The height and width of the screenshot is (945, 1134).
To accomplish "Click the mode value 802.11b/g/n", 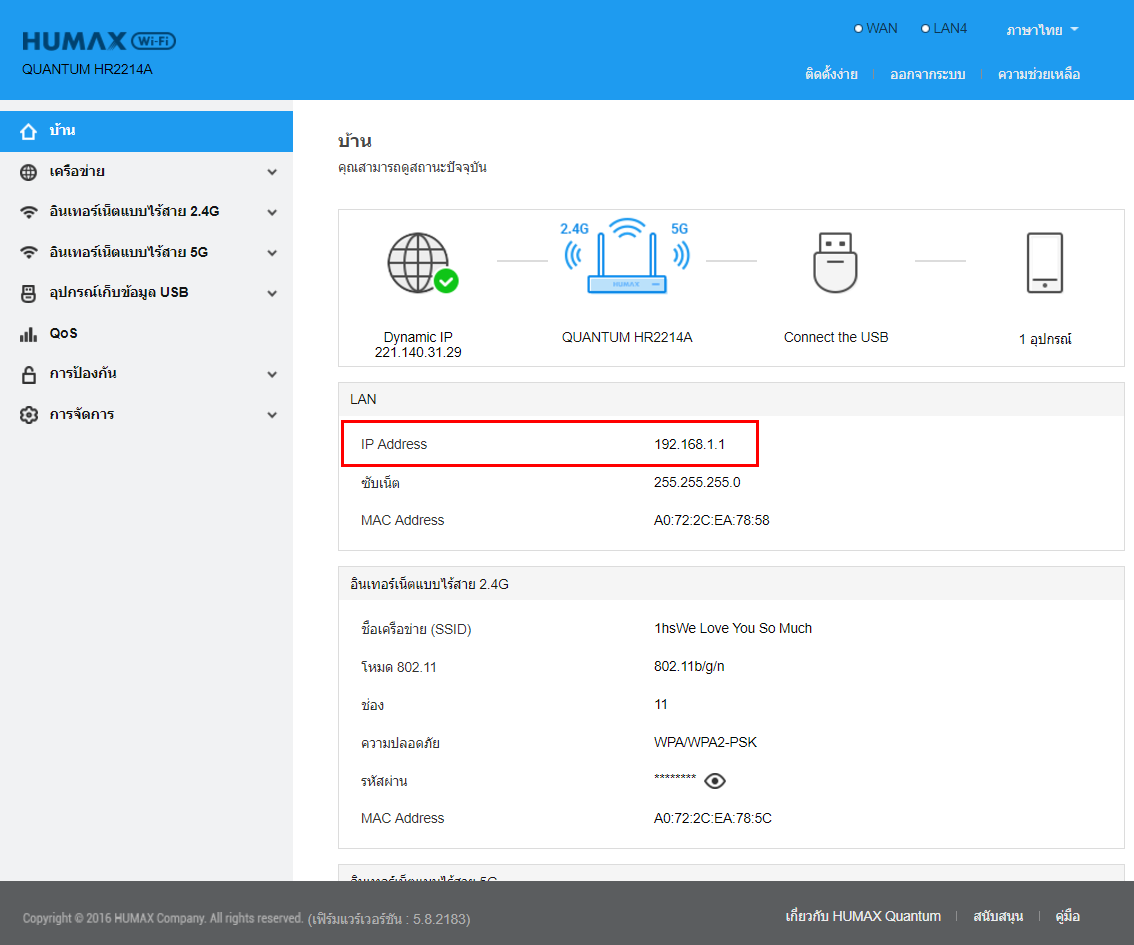I will click(x=689, y=666).
